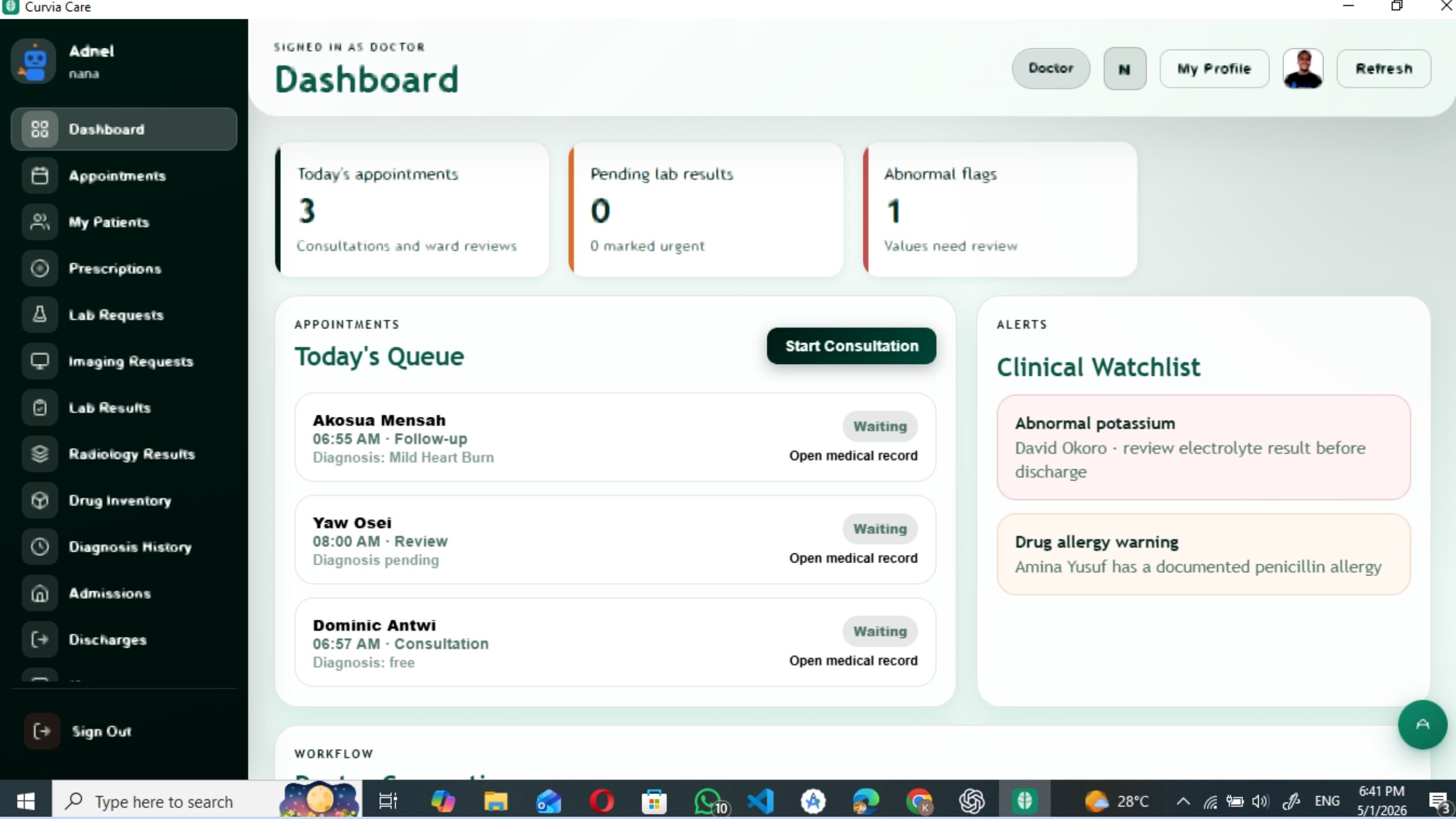This screenshot has width=1456, height=819.
Task: Click the robot avatar beside Adnel
Action: [x=34, y=61]
